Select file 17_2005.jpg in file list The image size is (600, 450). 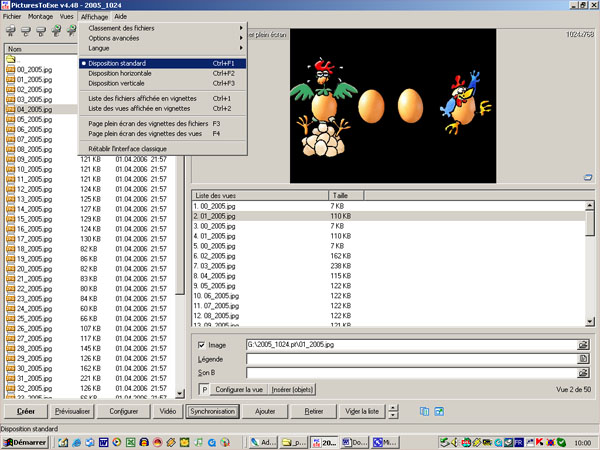34,239
